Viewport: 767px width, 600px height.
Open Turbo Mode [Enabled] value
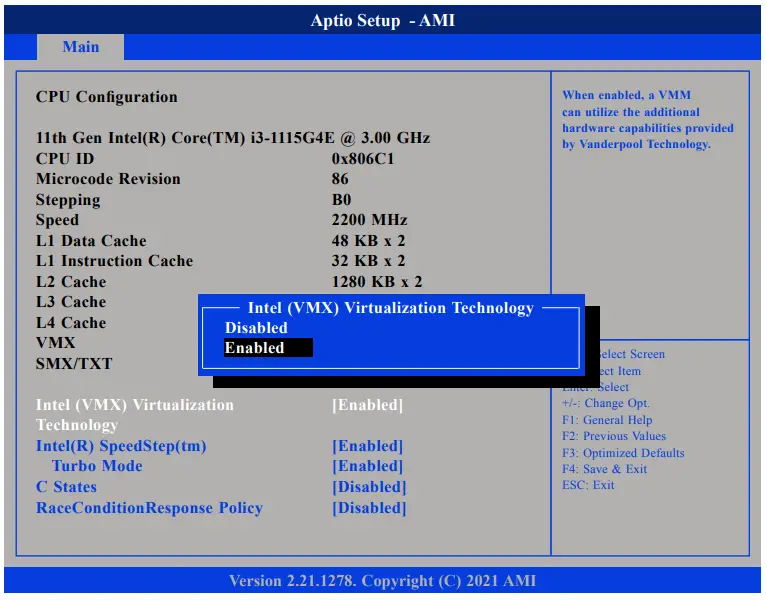tap(367, 466)
